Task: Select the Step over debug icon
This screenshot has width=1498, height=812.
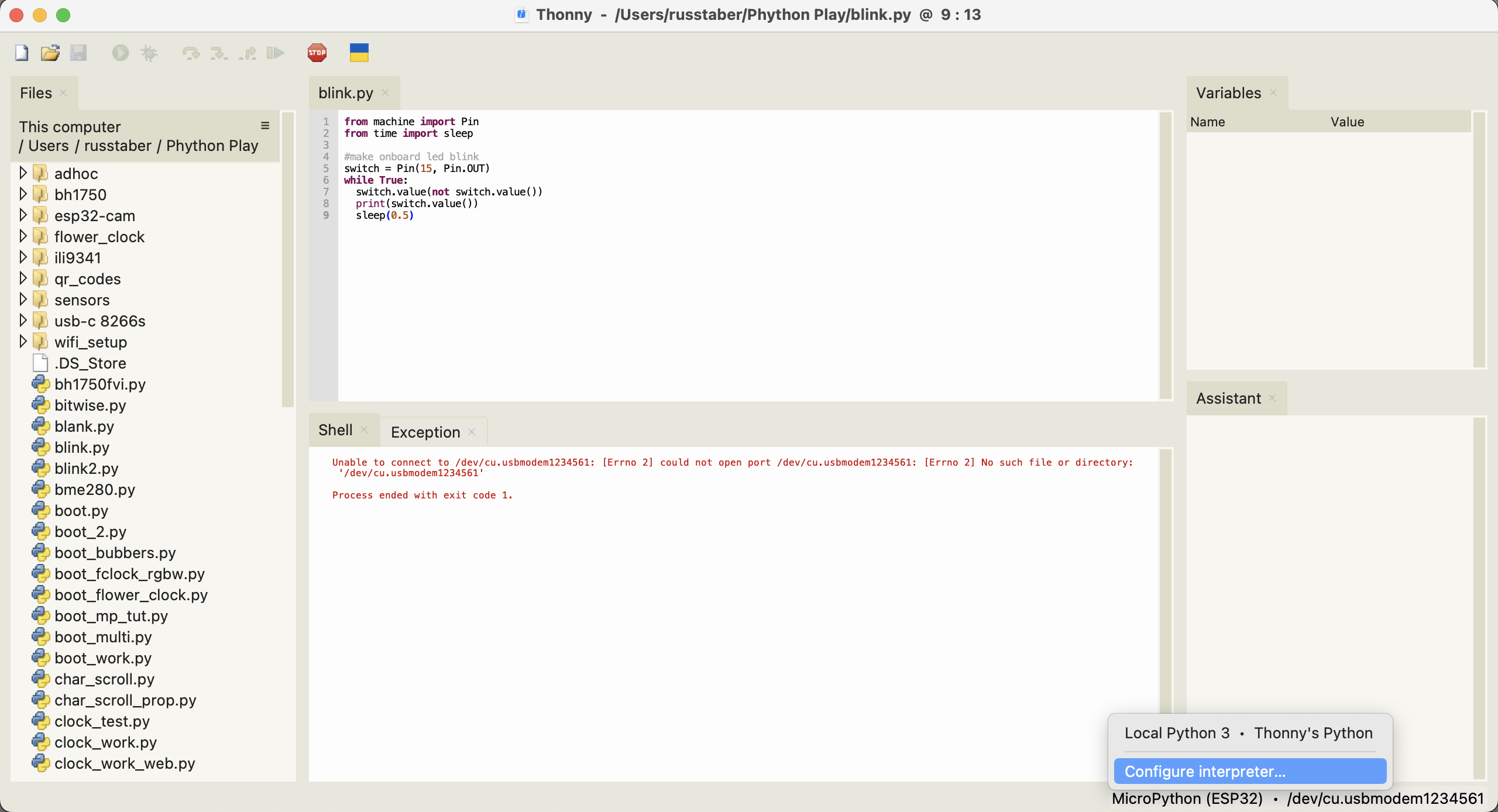Action: point(190,52)
